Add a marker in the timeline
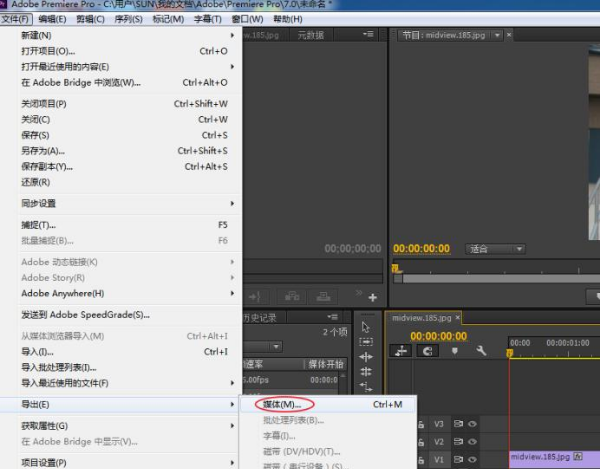This screenshot has width=603, height=469. pyautogui.click(x=455, y=351)
